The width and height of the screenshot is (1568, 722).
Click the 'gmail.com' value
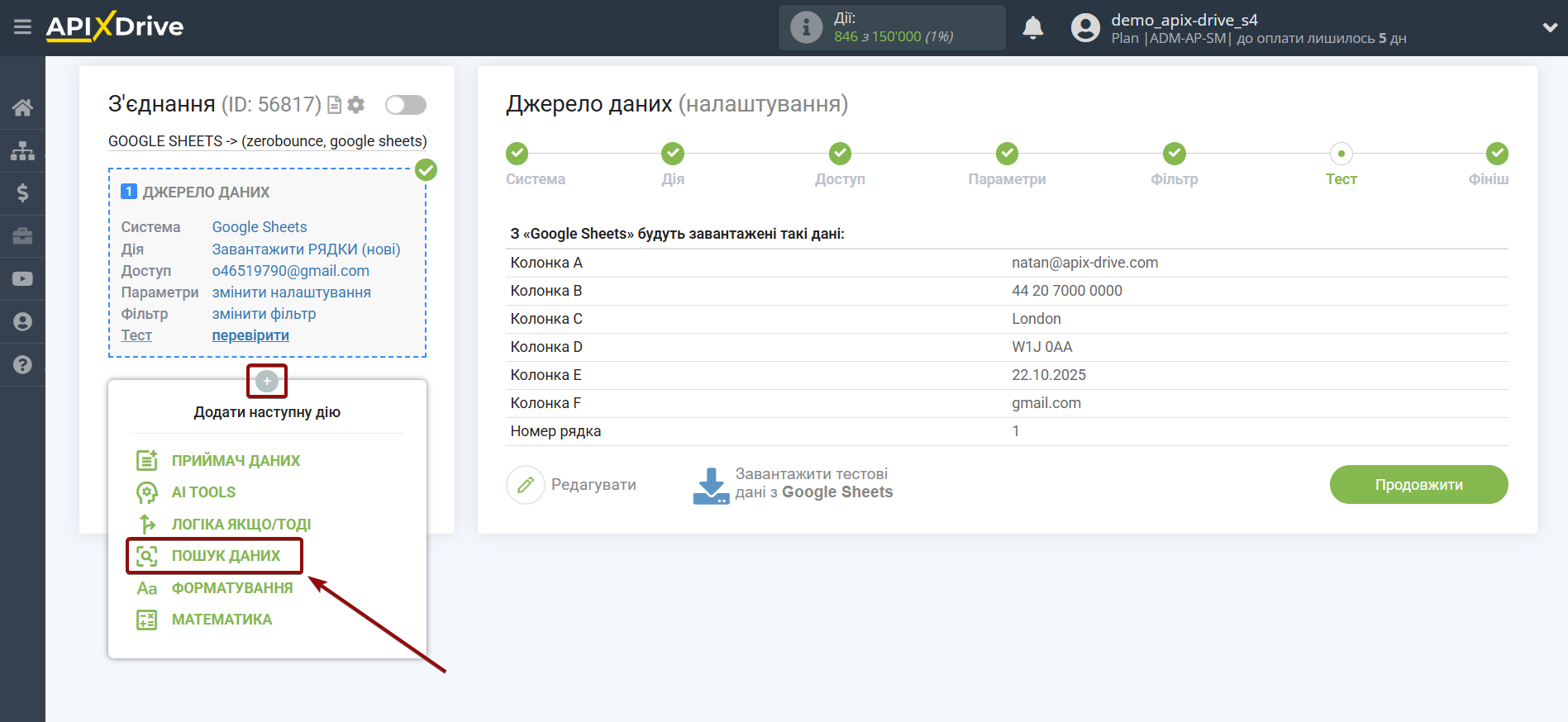1046,403
